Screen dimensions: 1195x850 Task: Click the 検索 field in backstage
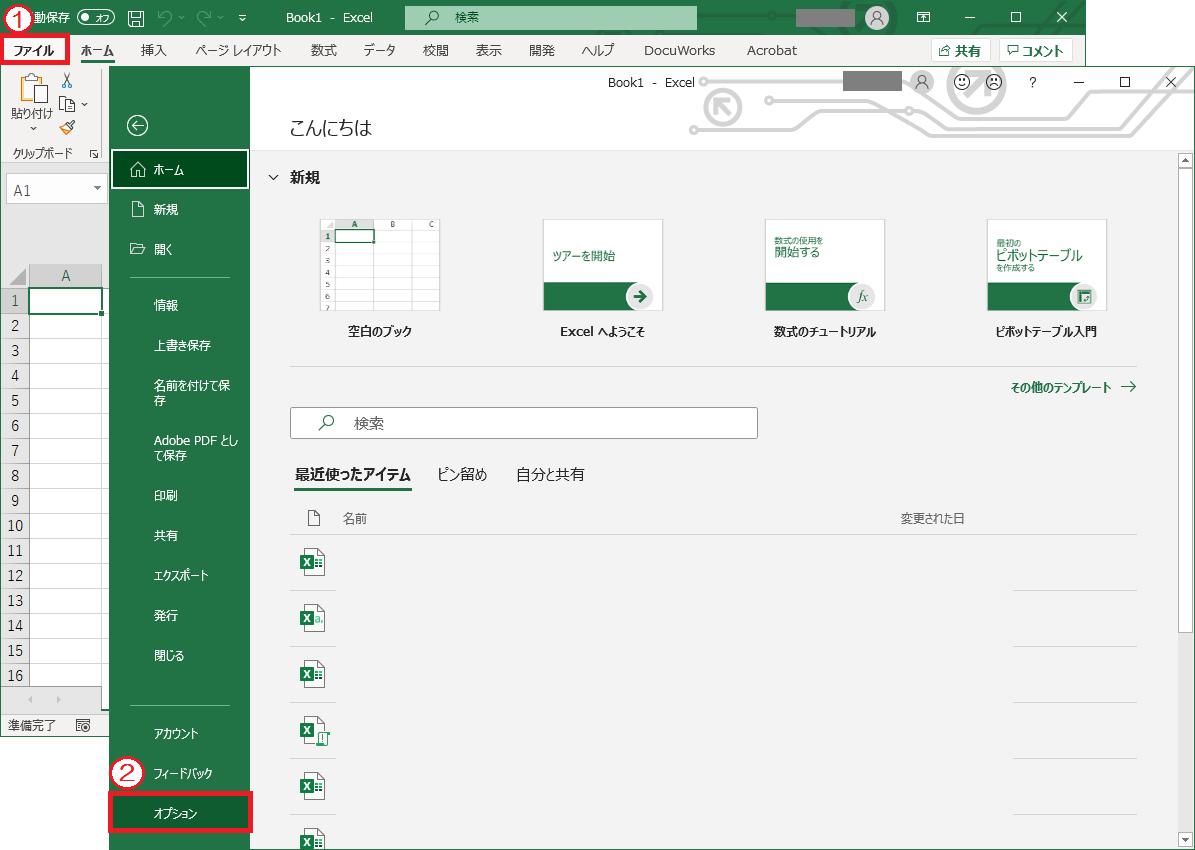[x=523, y=423]
